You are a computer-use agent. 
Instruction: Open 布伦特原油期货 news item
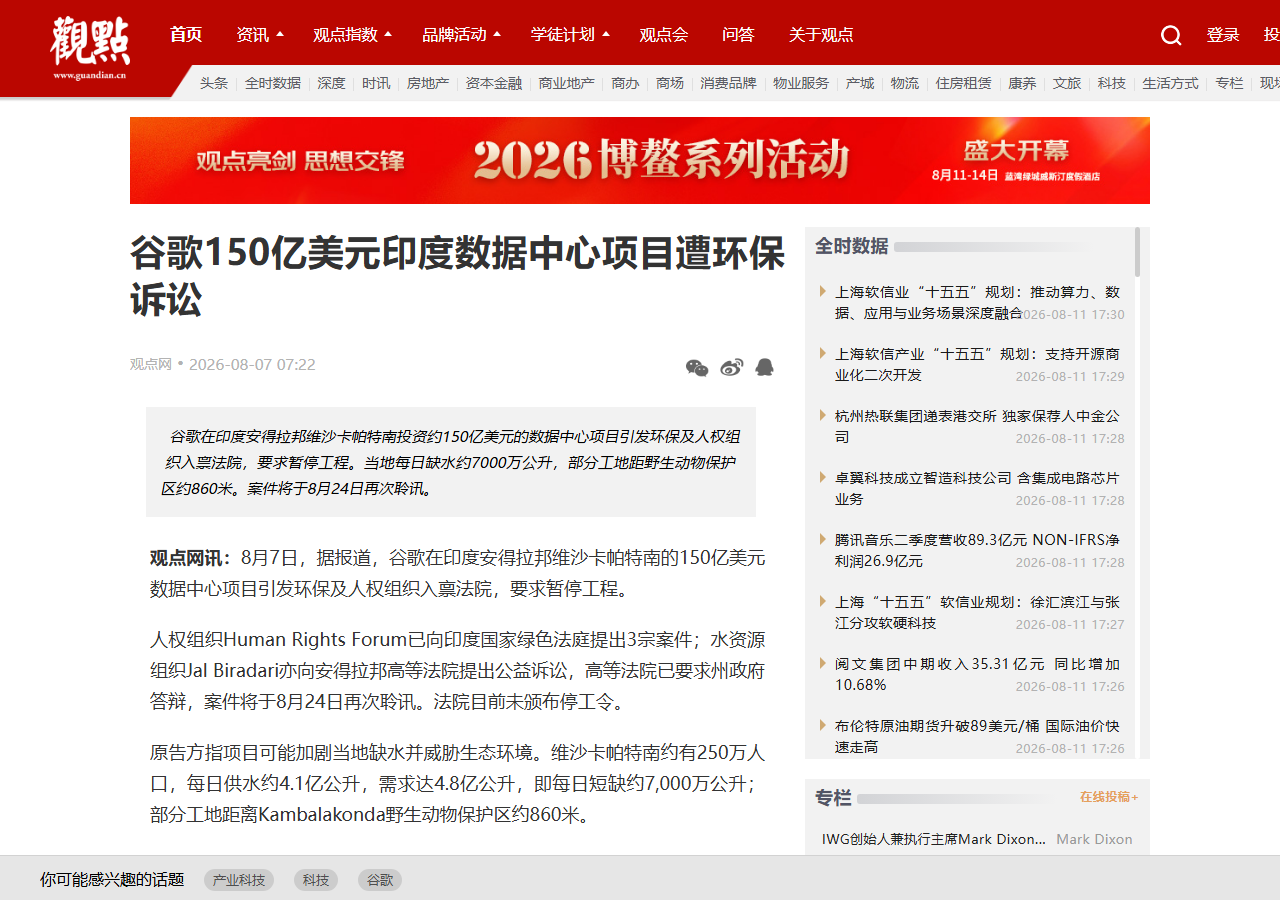coord(977,736)
